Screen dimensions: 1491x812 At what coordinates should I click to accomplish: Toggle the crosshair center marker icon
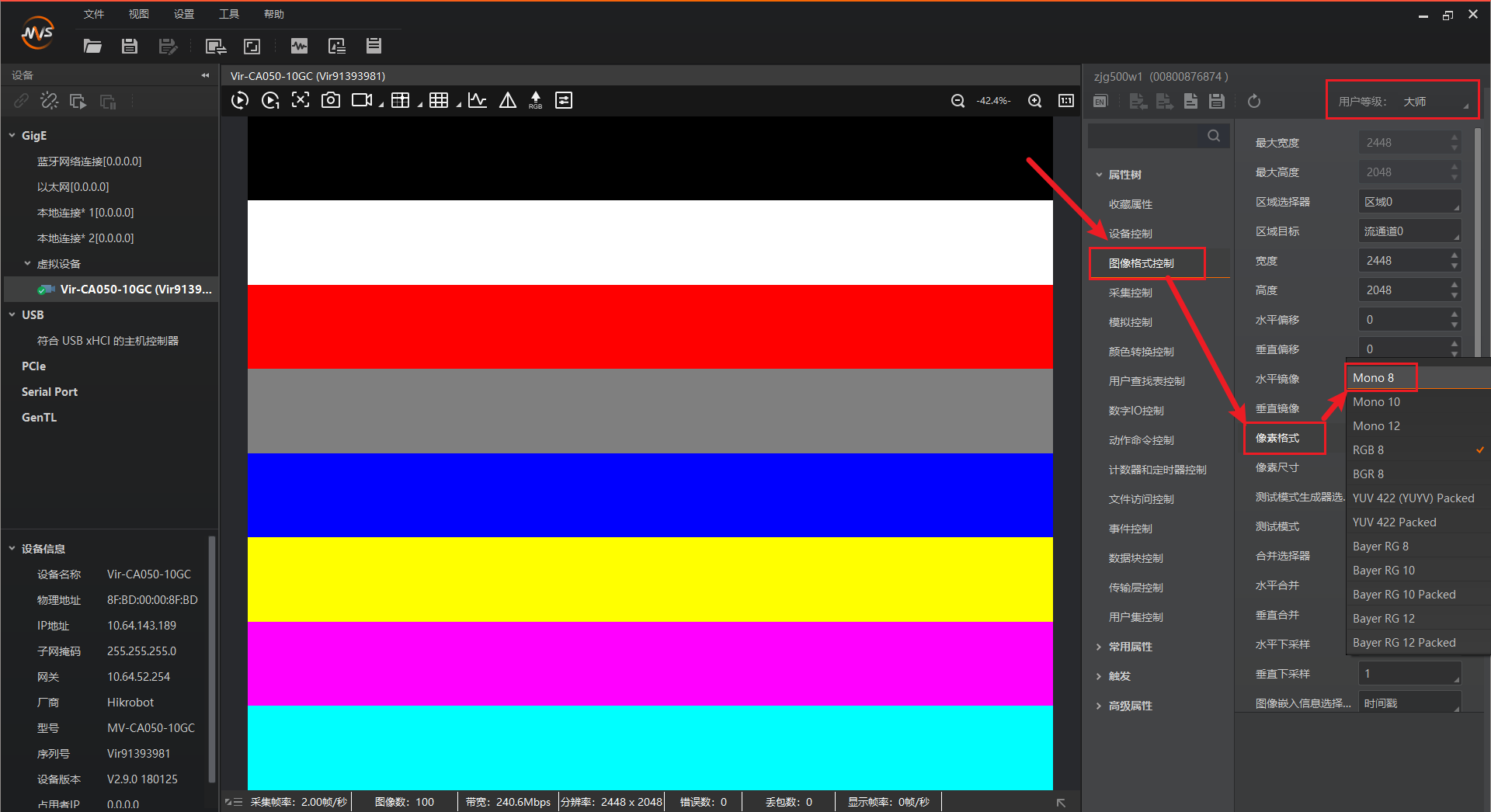point(301,100)
